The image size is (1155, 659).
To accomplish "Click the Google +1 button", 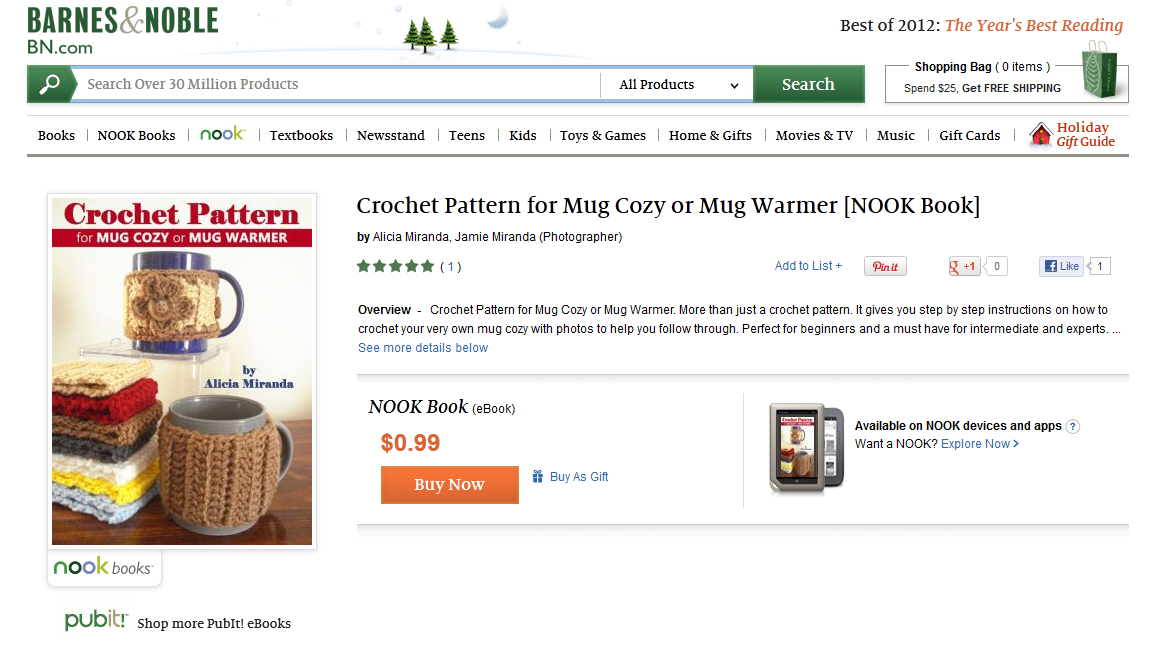I will coord(965,266).
